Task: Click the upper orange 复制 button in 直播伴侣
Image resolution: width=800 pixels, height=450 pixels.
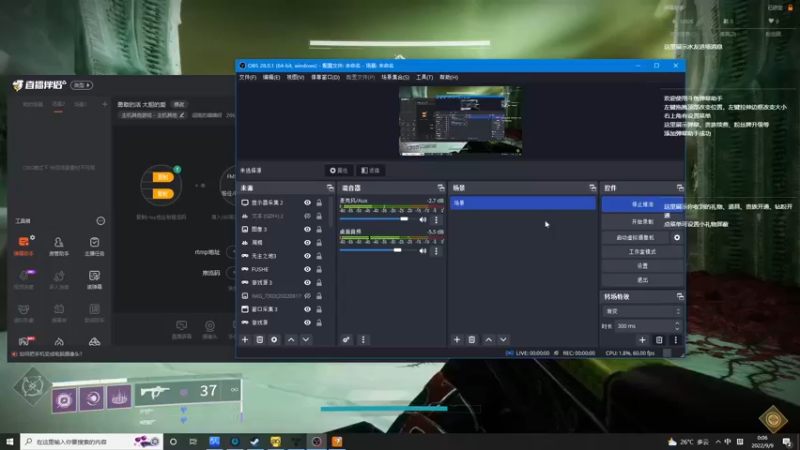Action: (163, 177)
